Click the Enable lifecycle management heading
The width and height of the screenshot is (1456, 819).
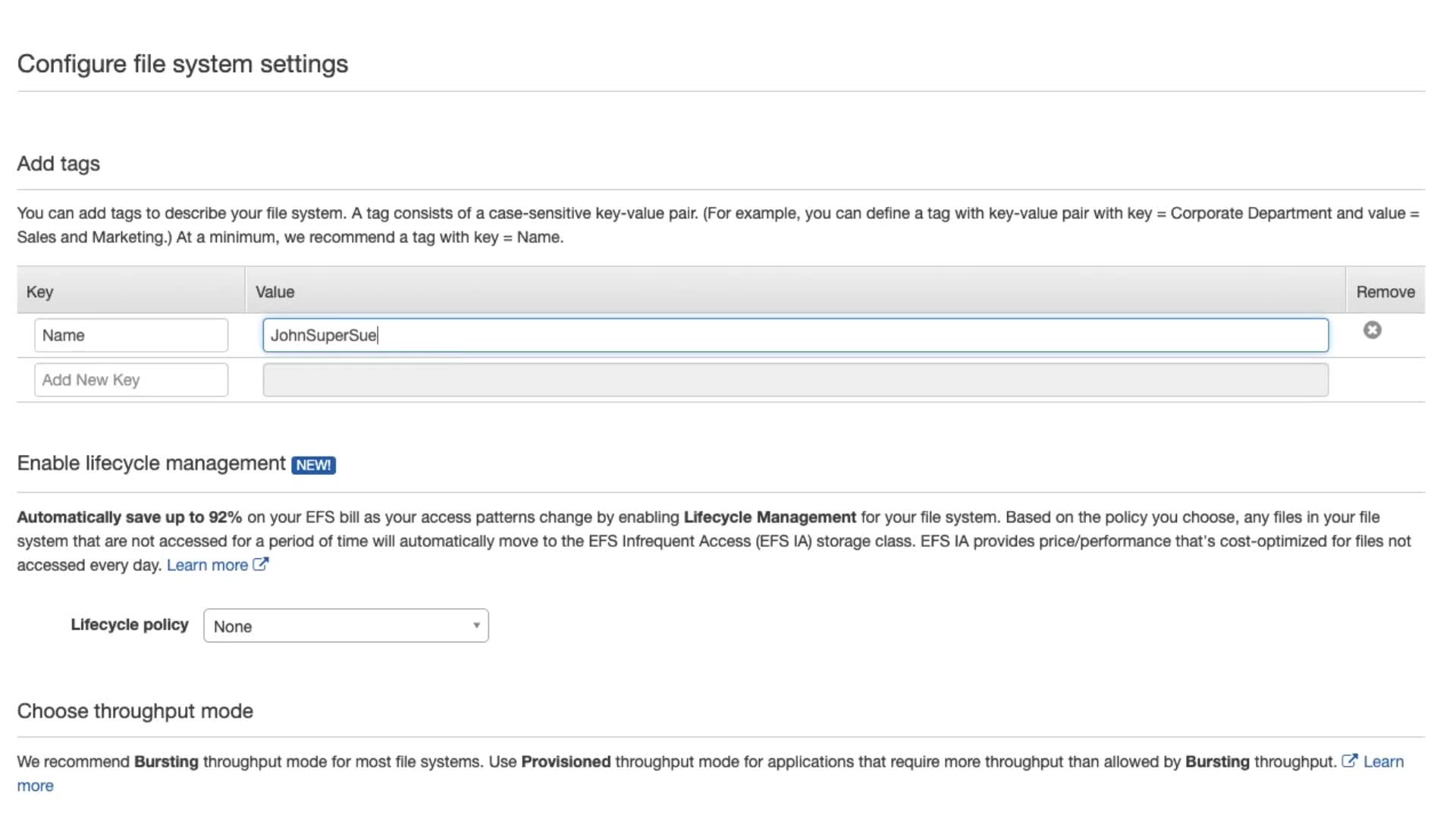[x=151, y=463]
